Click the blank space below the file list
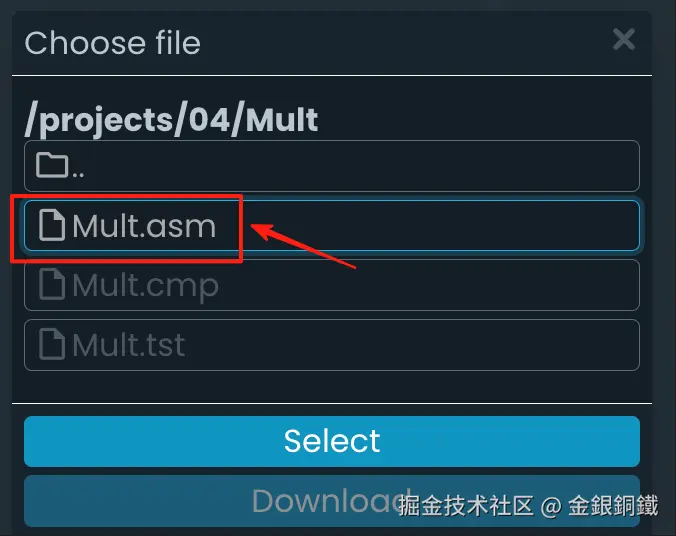 point(332,387)
